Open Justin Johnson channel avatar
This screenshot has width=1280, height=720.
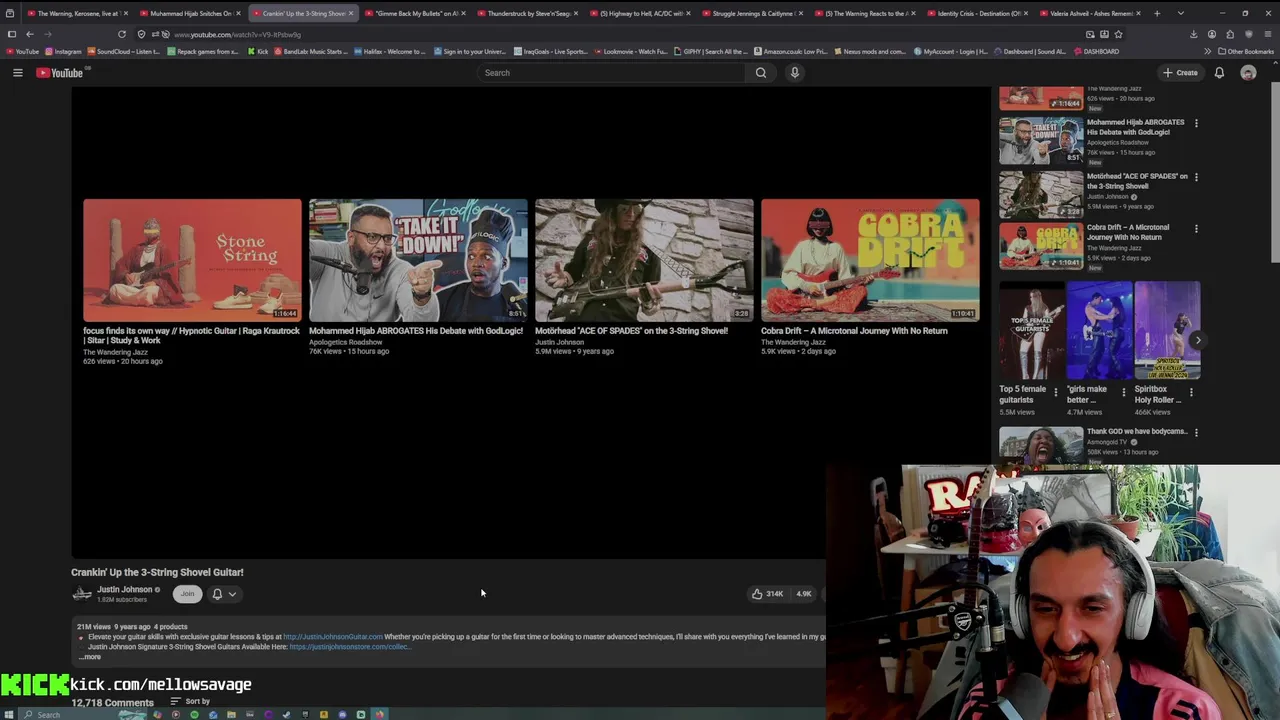(82, 594)
